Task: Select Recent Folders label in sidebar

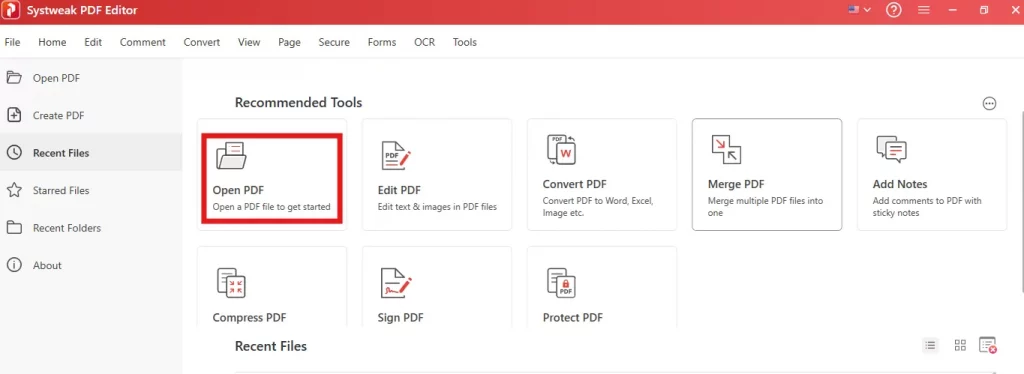Action: [67, 228]
